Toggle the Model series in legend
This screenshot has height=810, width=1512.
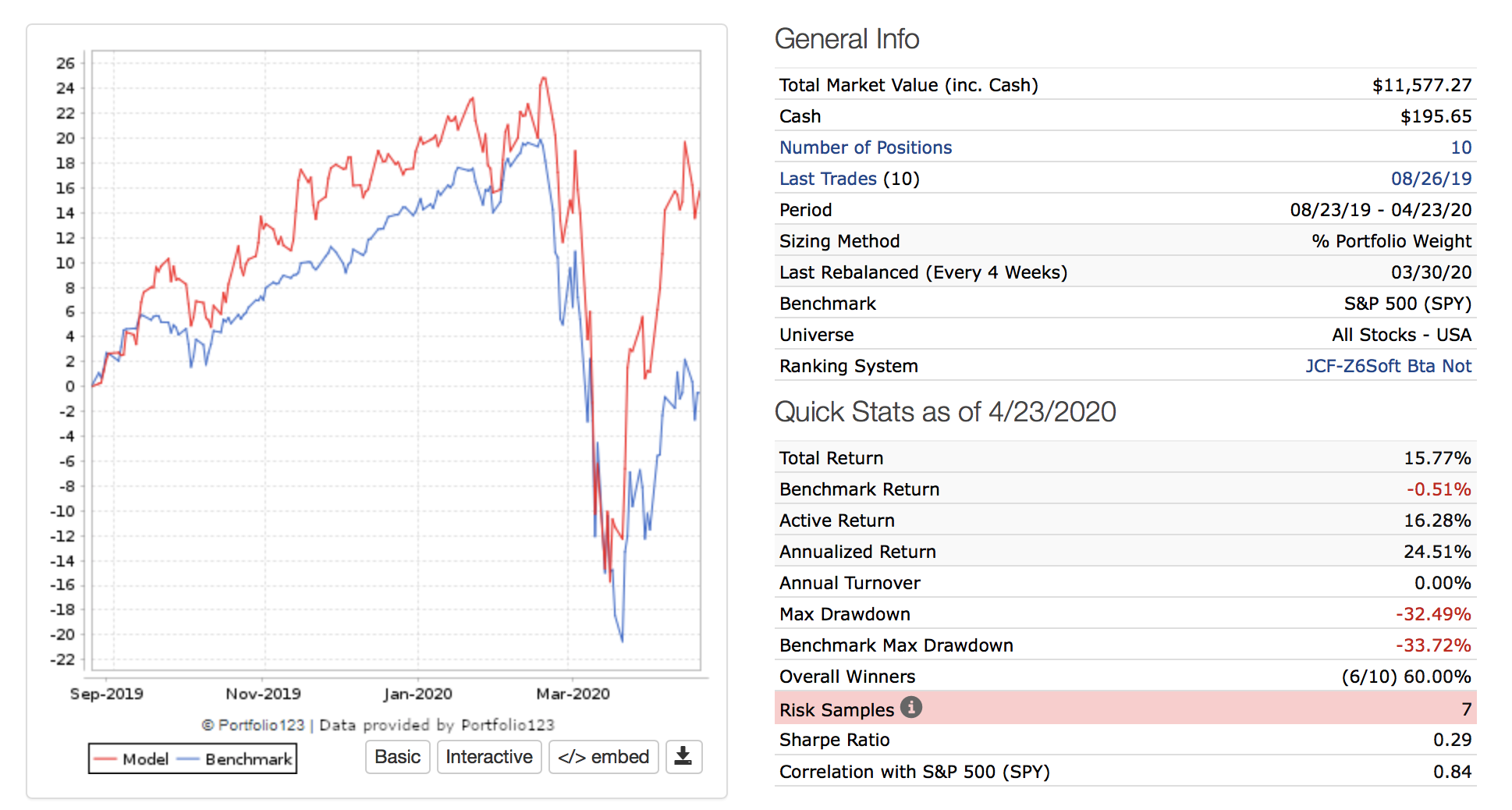pyautogui.click(x=131, y=759)
